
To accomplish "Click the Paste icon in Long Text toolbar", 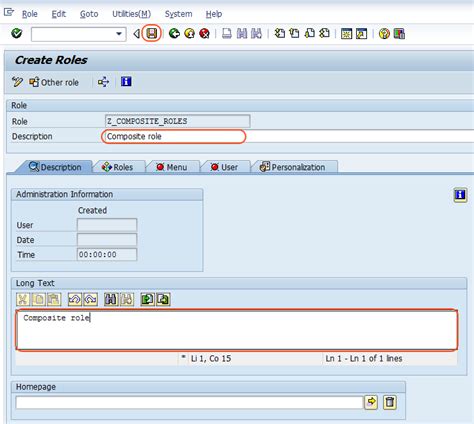I will pyautogui.click(x=54, y=299).
